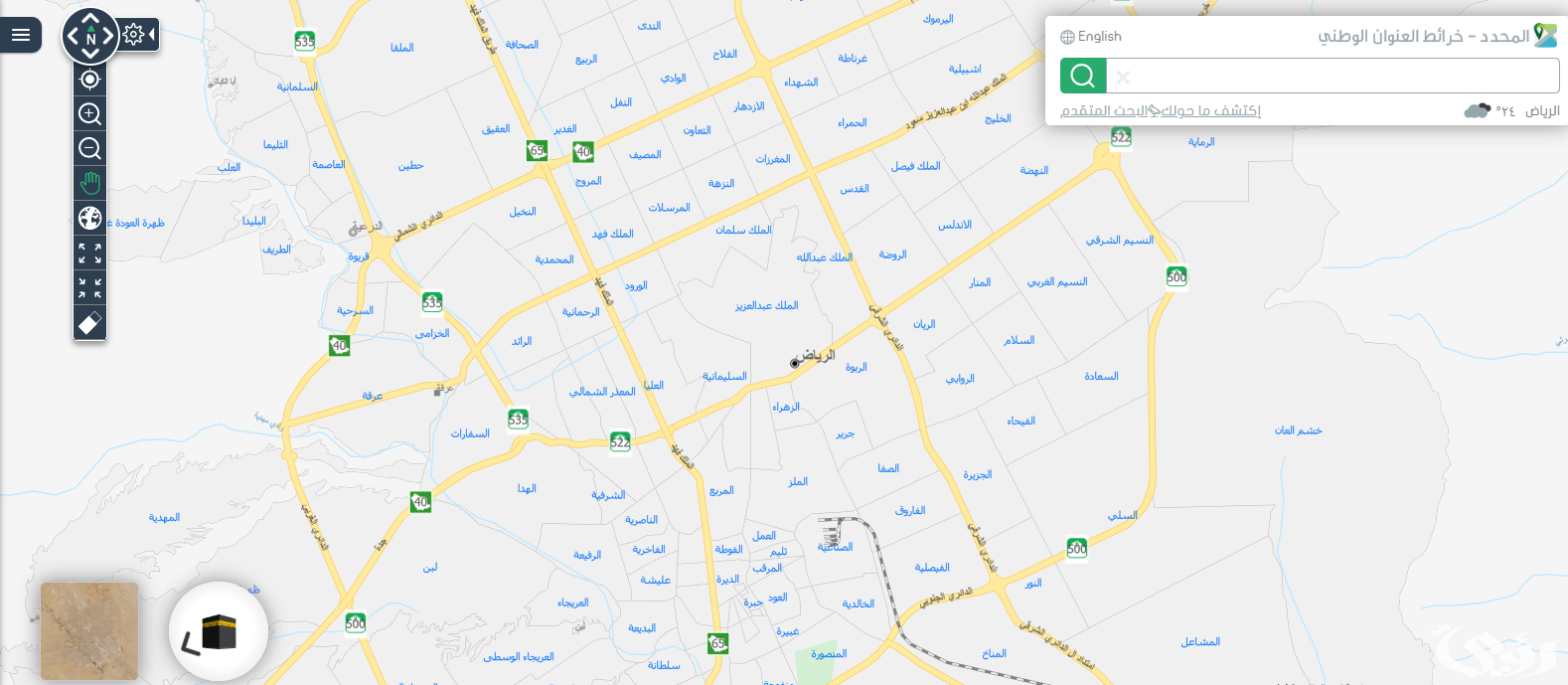Activate the expand arrows zoom tool

point(89,253)
